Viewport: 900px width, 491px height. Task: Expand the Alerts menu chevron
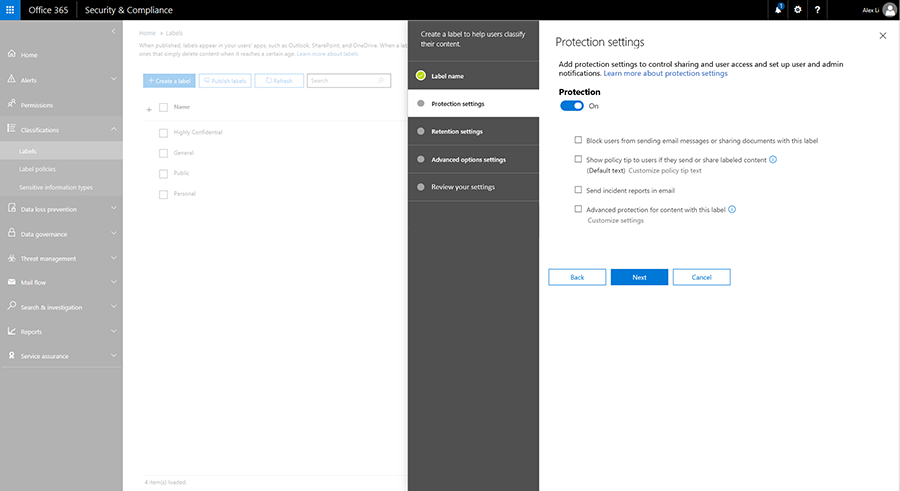point(114,79)
